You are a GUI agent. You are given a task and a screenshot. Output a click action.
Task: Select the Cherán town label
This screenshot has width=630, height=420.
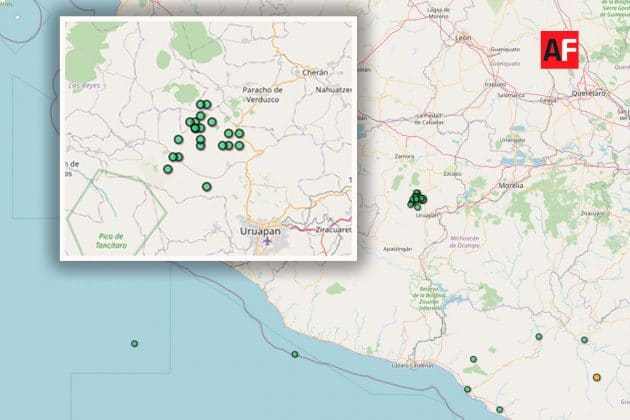point(313,72)
